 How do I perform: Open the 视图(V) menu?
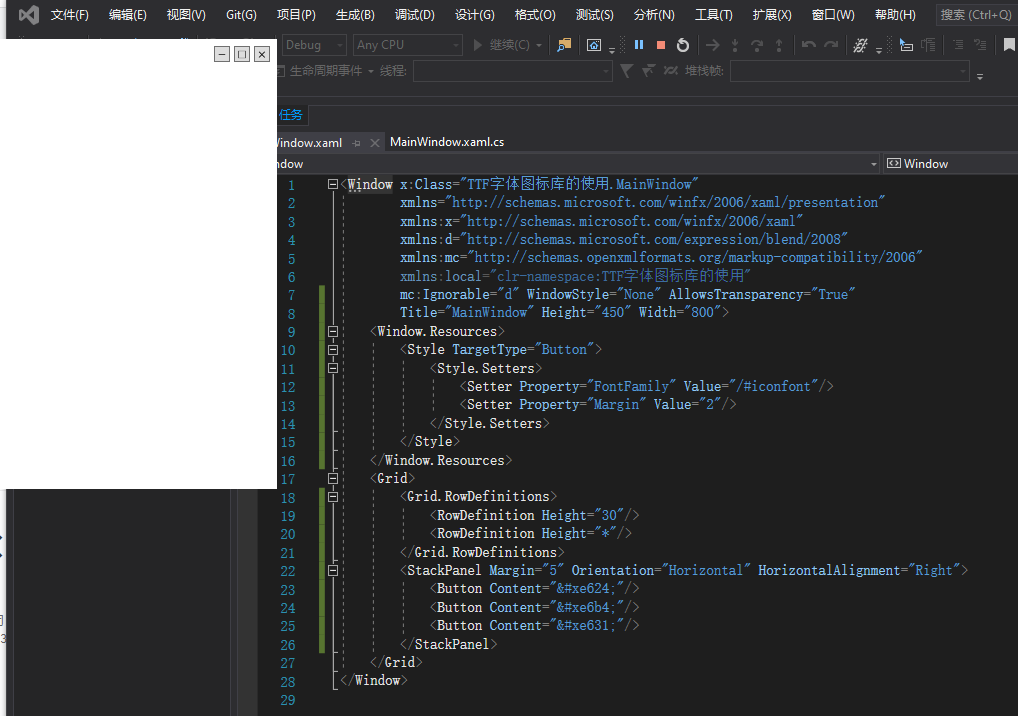point(186,15)
